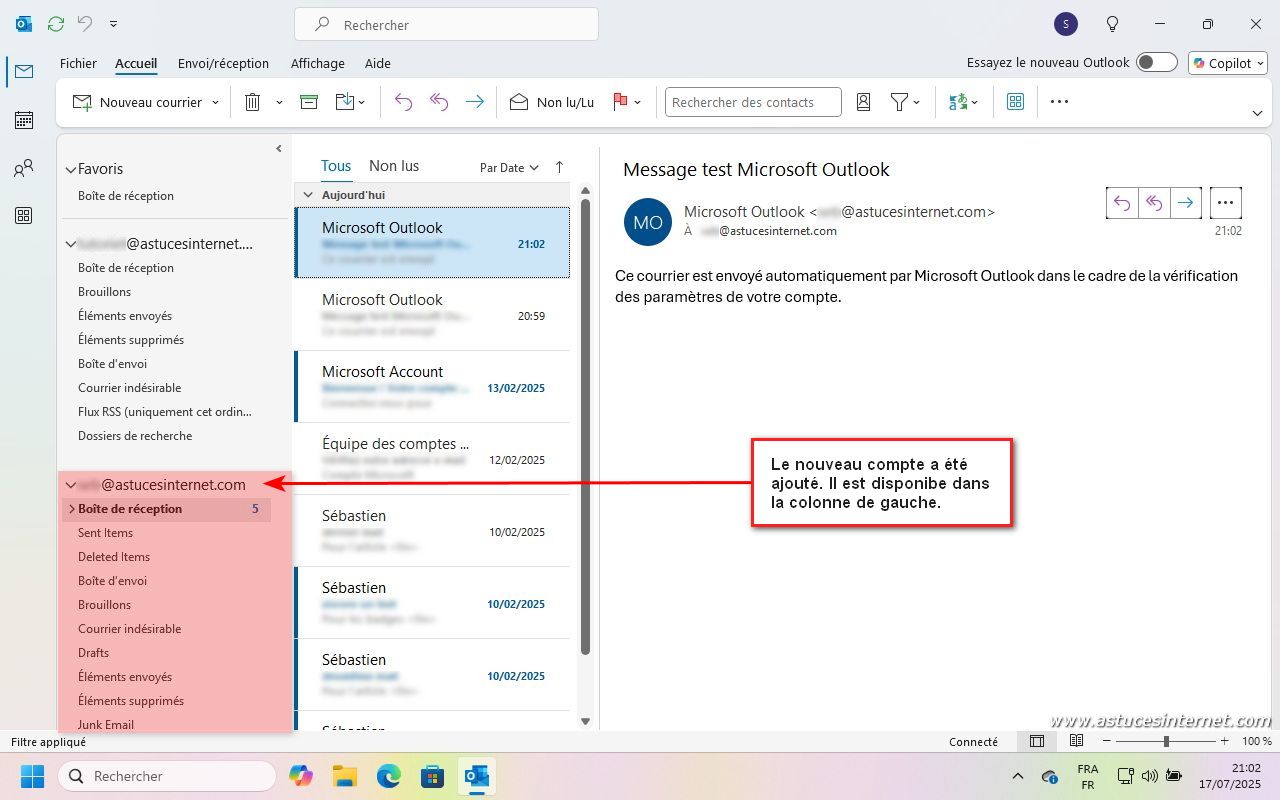Open More commands ellipsis in ribbon
The width and height of the screenshot is (1280, 800).
[1060, 102]
